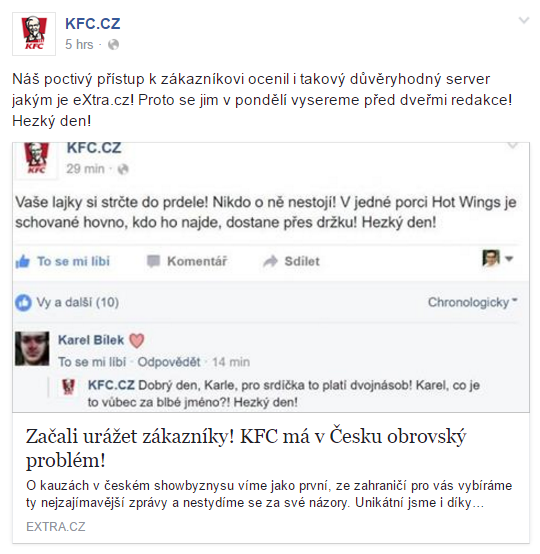Click Vy a další (10) likes count
The height and width of the screenshot is (554, 540).
78,303
